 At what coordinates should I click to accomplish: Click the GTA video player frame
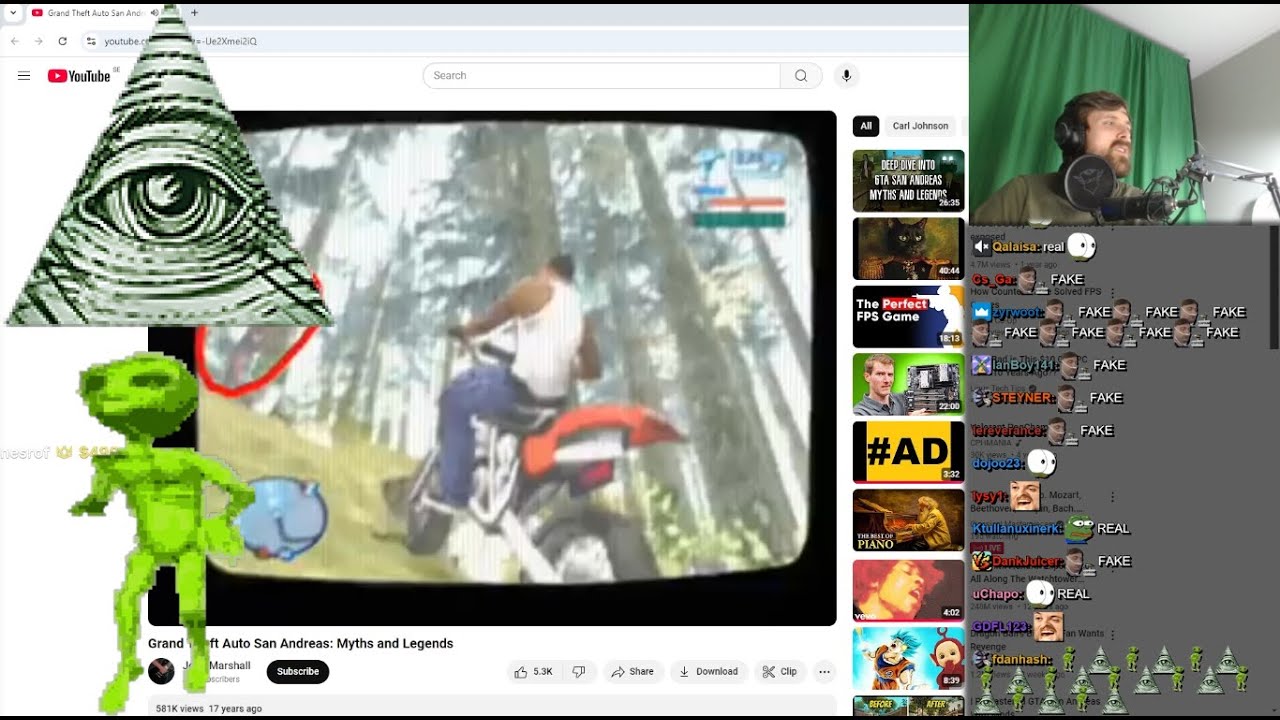[492, 368]
